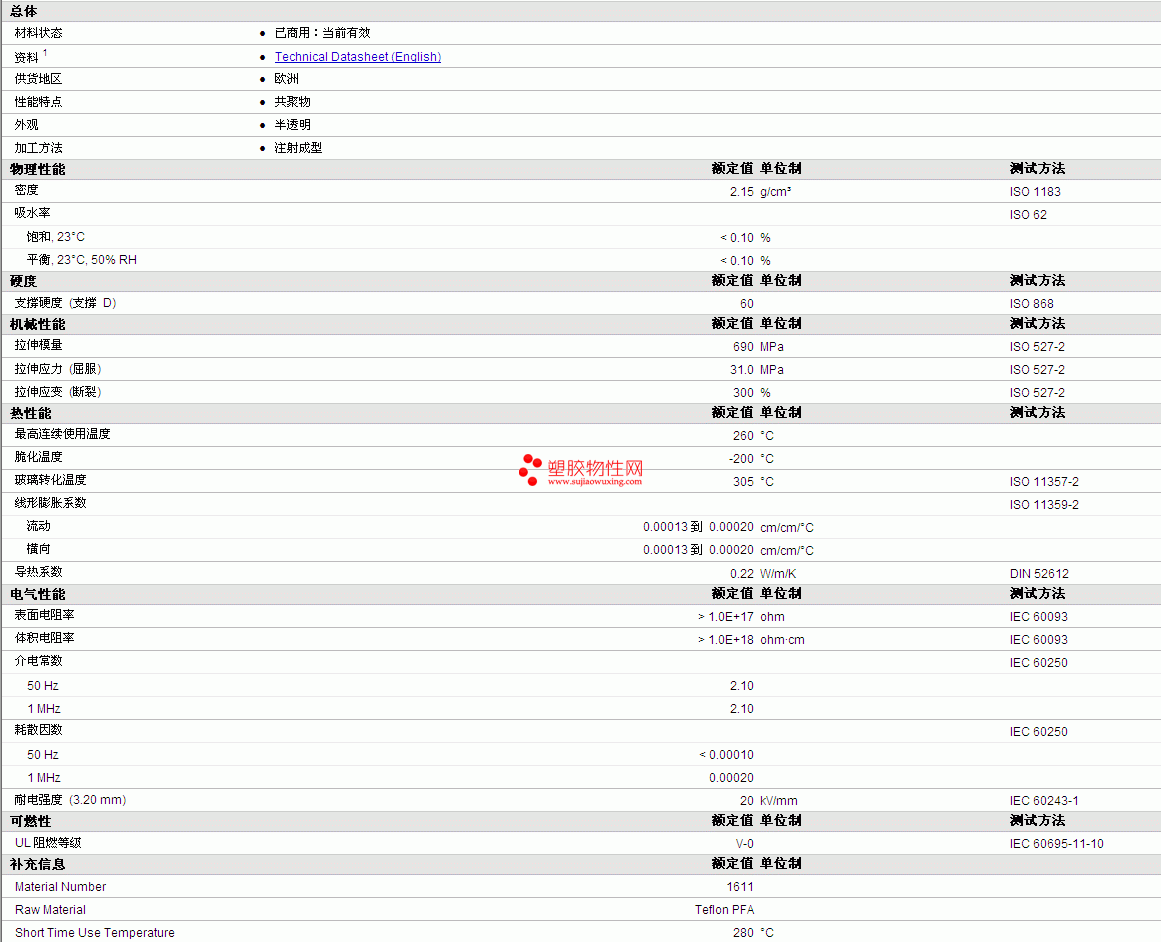Image resolution: width=1161 pixels, height=942 pixels.
Task: Select the surface resistivity value 1.0E+17
Action: pyautogui.click(x=731, y=617)
